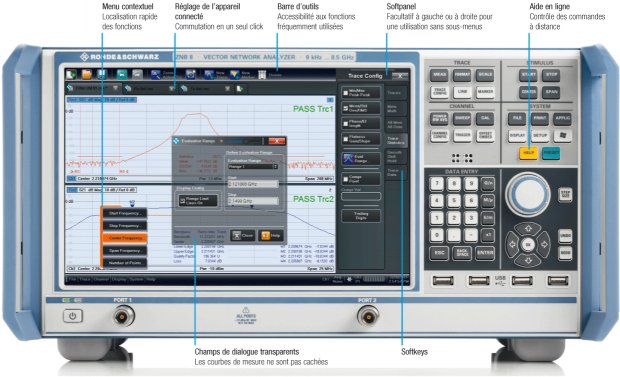This screenshot has width=620, height=377.
Task: Click the up arrow navigation key
Action: pyautogui.click(x=528, y=229)
